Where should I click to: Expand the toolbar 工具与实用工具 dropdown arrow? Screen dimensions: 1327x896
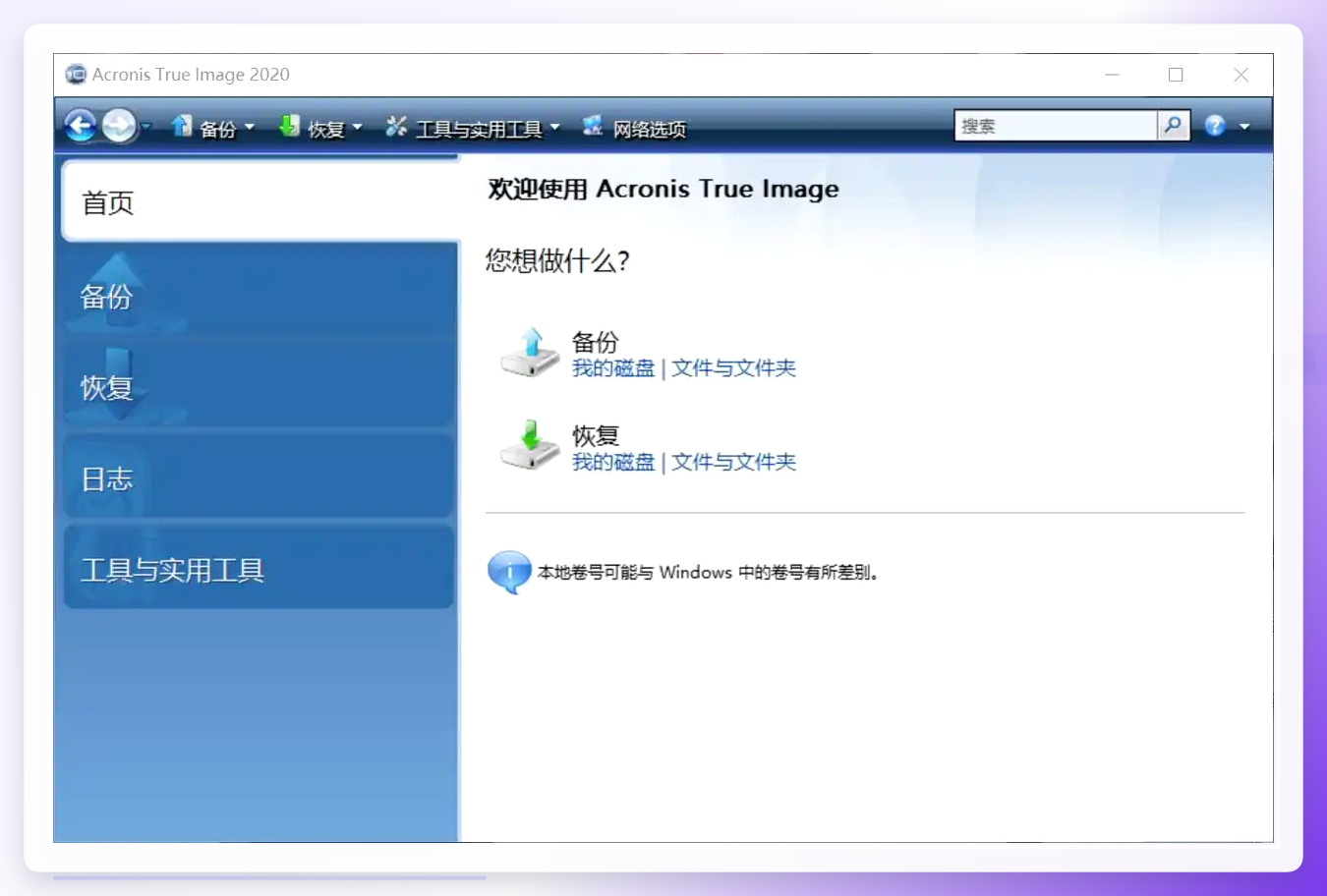pyautogui.click(x=555, y=127)
